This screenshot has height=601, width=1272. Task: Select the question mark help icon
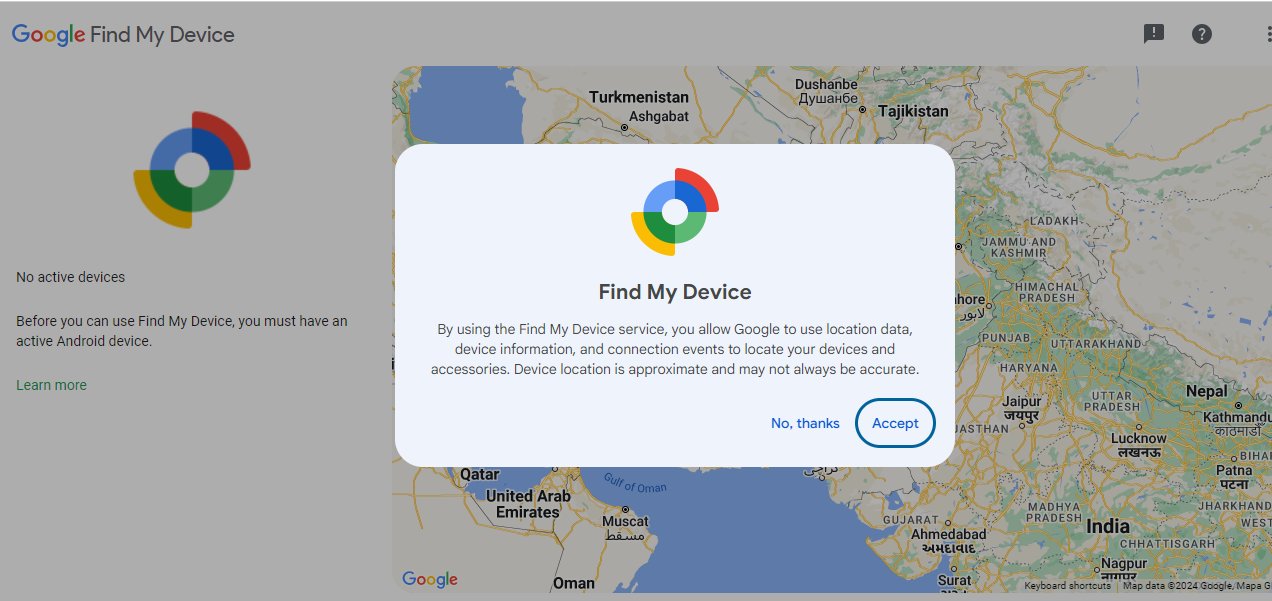1201,33
